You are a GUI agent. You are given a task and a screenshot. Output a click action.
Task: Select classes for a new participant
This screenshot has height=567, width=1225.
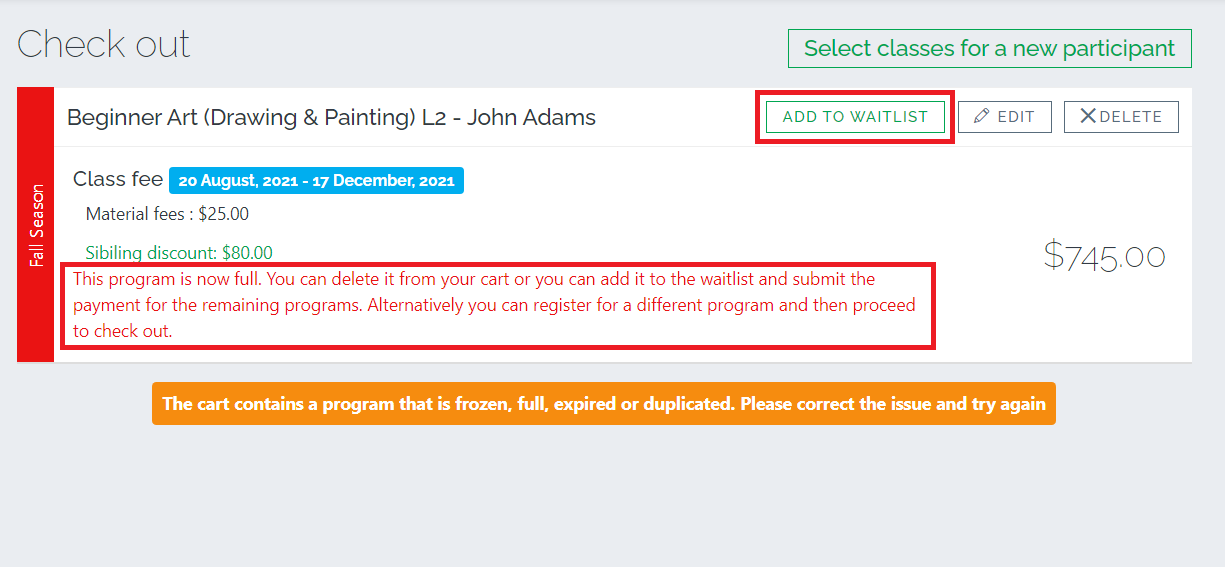click(990, 48)
